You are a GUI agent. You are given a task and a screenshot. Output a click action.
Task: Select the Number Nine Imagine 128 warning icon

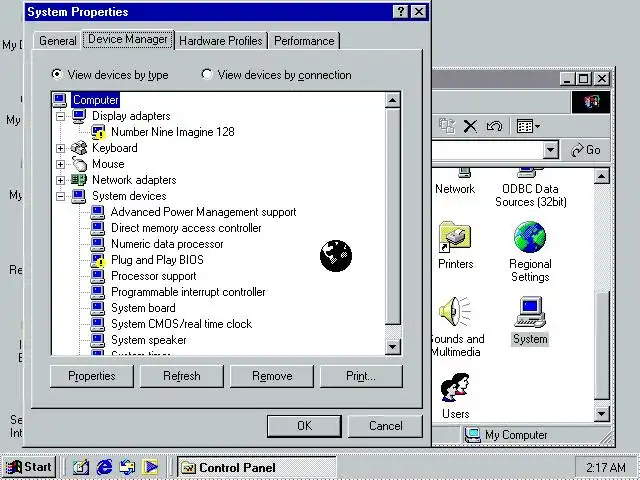pos(98,132)
